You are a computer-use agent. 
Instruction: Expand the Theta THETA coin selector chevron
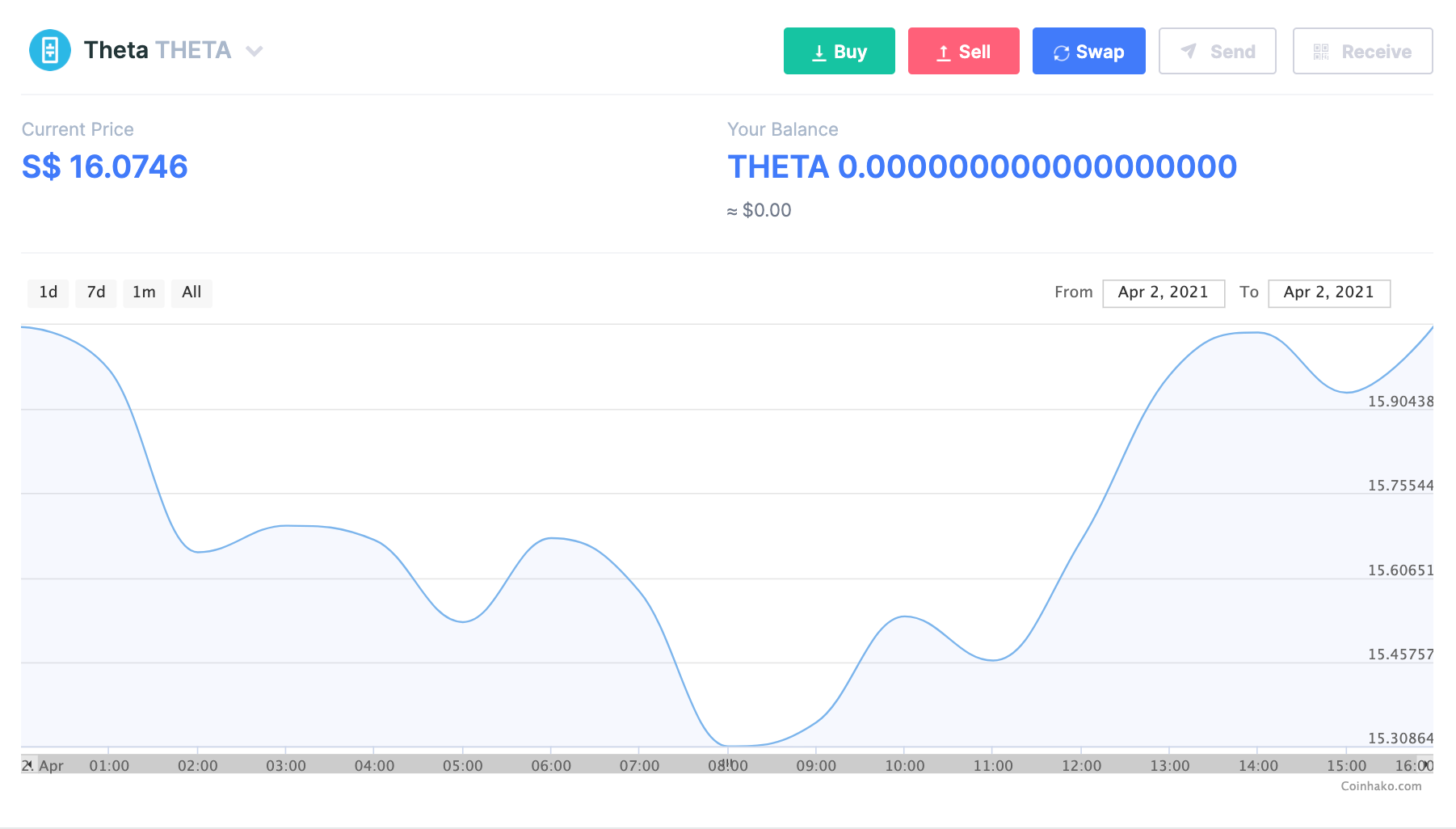[x=255, y=51]
